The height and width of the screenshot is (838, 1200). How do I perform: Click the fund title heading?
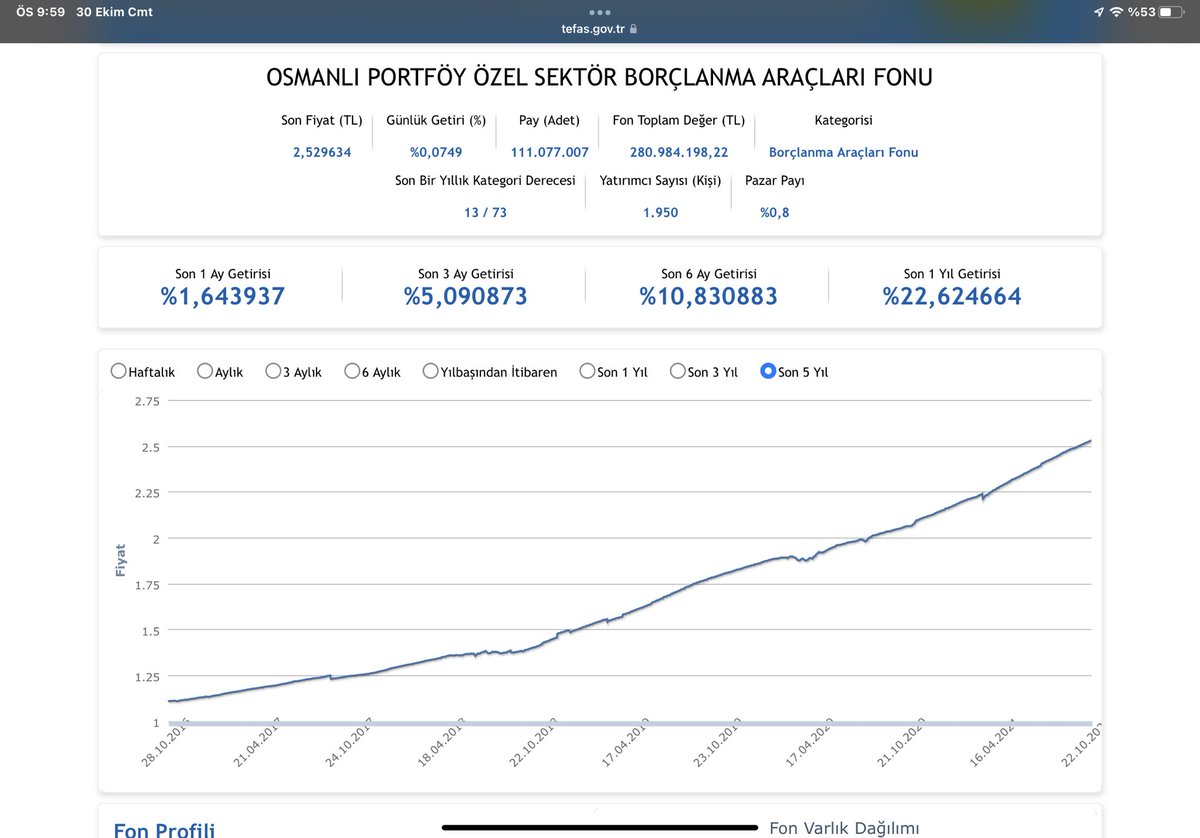coord(600,78)
